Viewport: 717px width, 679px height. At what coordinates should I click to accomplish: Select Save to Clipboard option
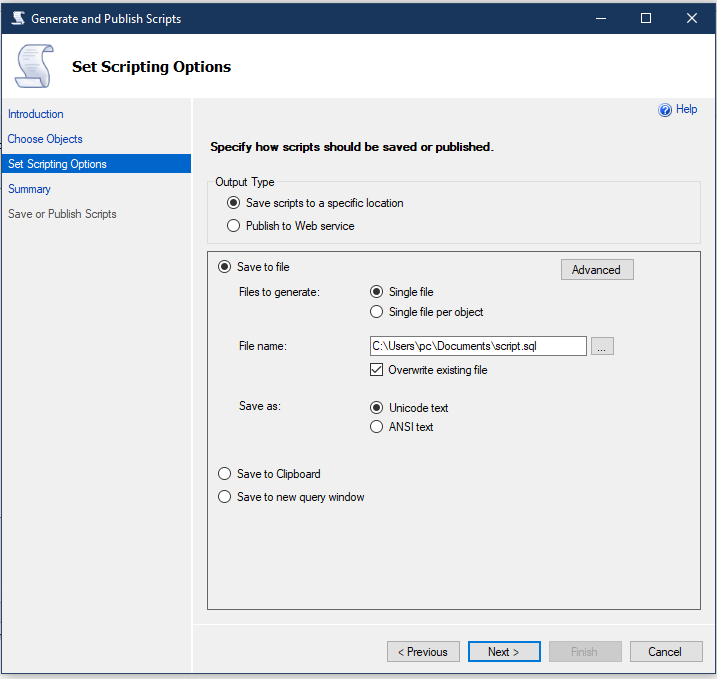pos(225,474)
